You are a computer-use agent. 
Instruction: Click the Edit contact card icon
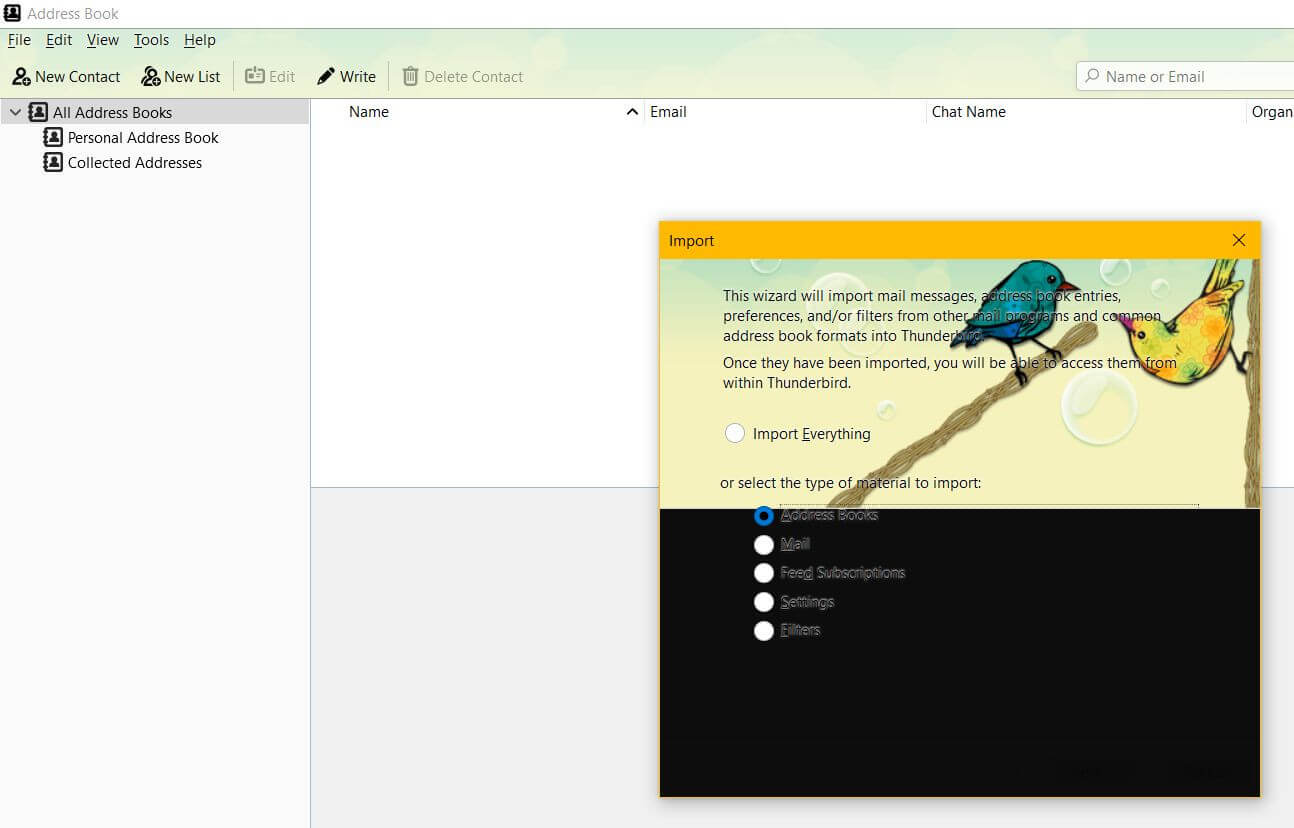[x=255, y=76]
